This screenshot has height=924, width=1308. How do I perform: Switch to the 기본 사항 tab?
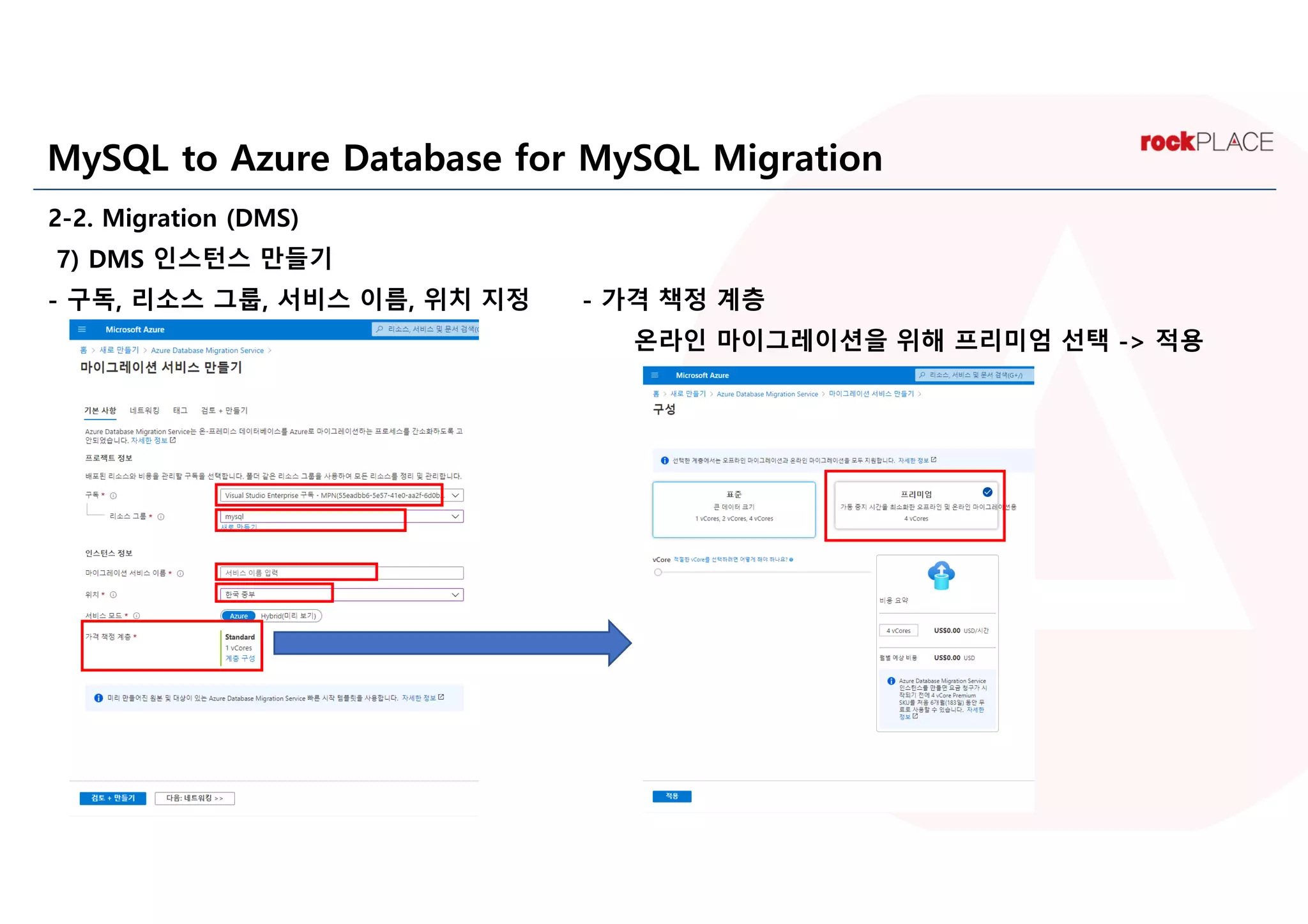(x=100, y=411)
